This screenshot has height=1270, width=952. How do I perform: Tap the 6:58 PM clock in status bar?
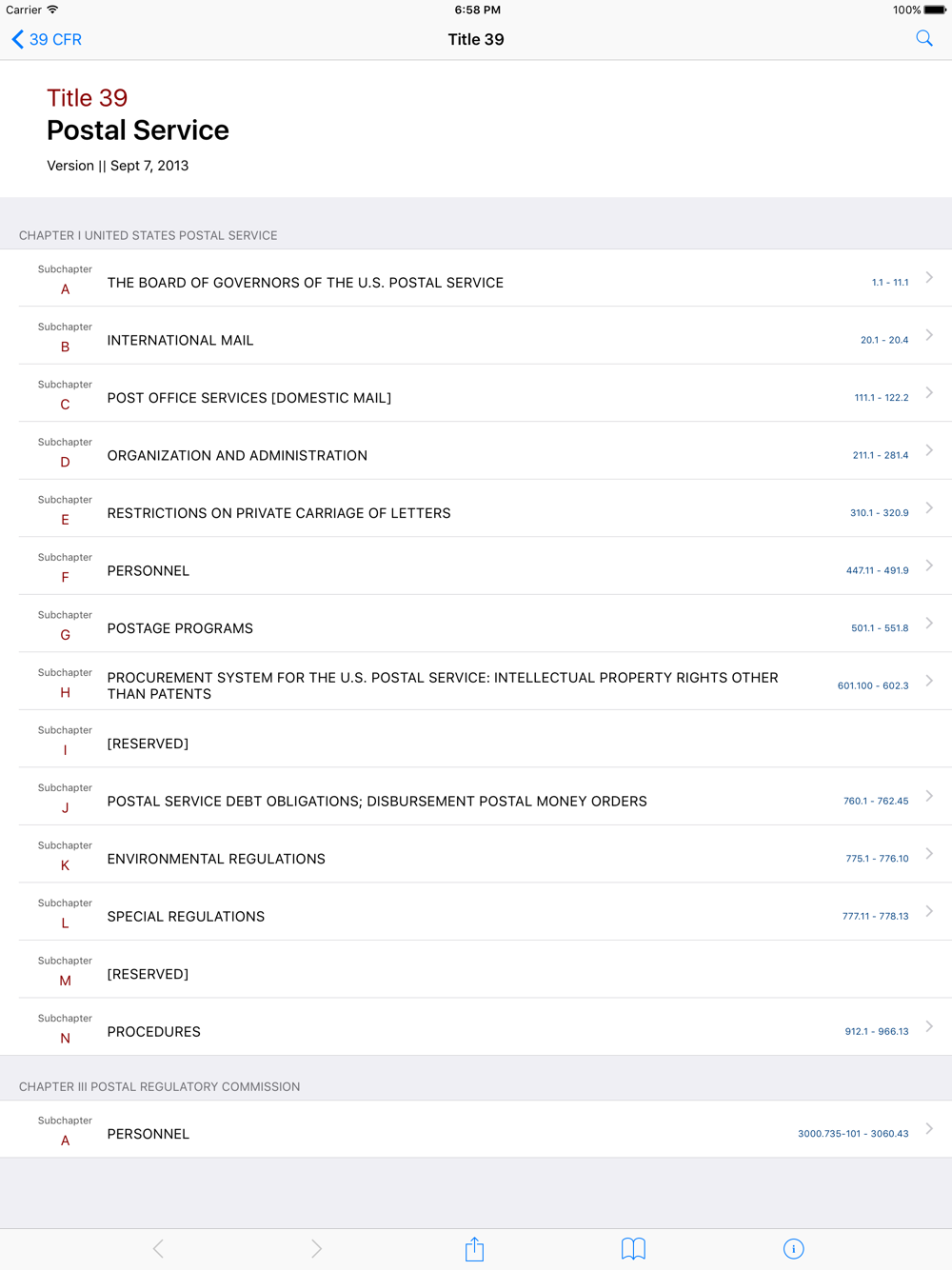(x=477, y=10)
